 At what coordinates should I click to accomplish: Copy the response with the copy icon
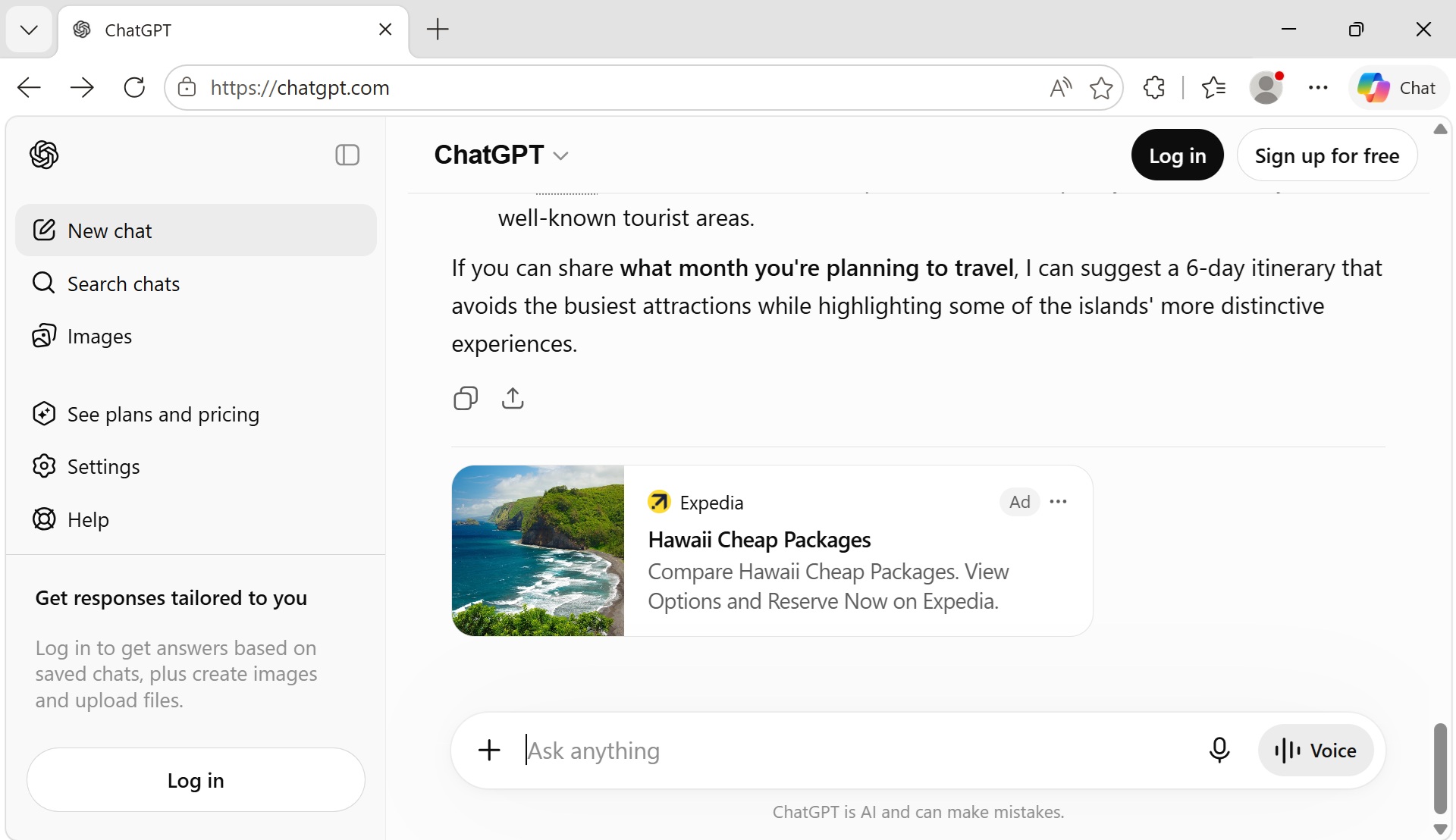click(x=466, y=398)
